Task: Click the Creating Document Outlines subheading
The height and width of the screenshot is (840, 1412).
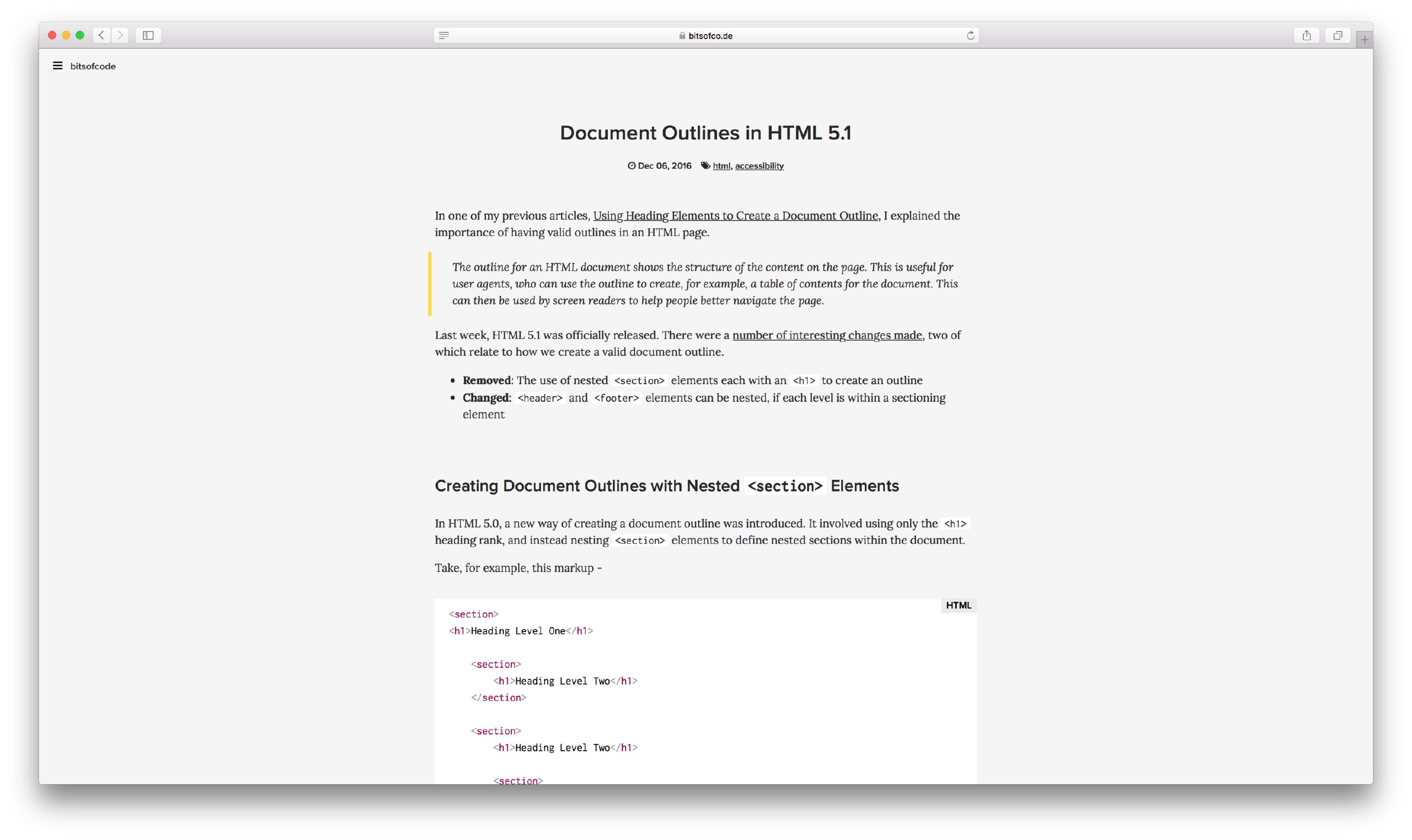Action: click(667, 486)
